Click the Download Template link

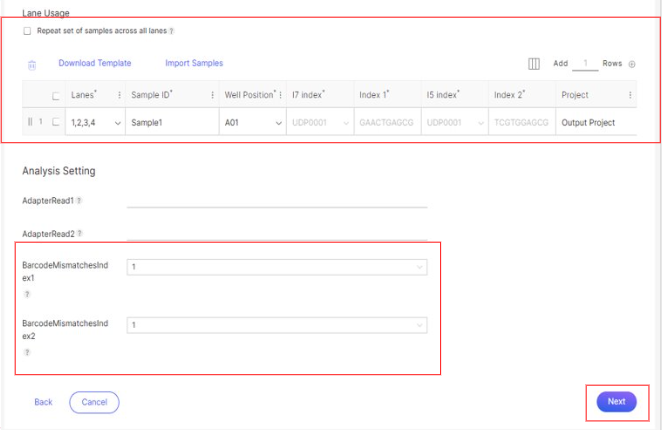(94, 63)
